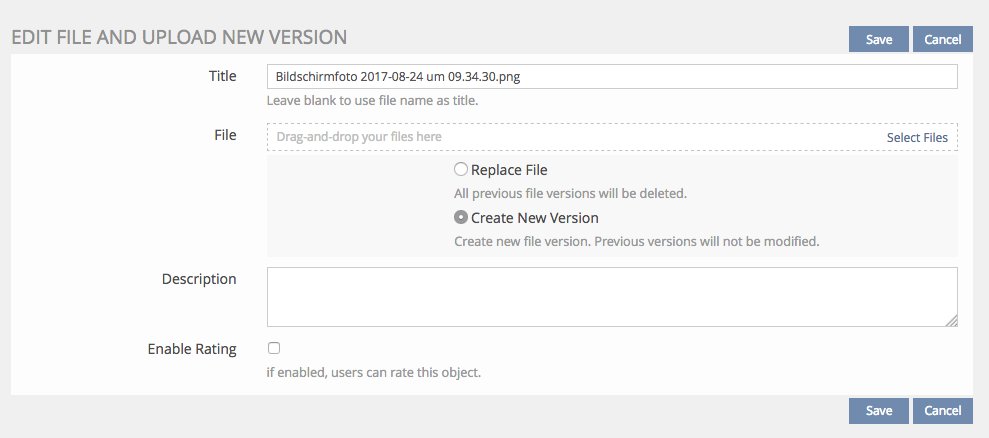This screenshot has height=438, width=989.
Task: Choose the Create New Version radio button
Action: [461, 218]
